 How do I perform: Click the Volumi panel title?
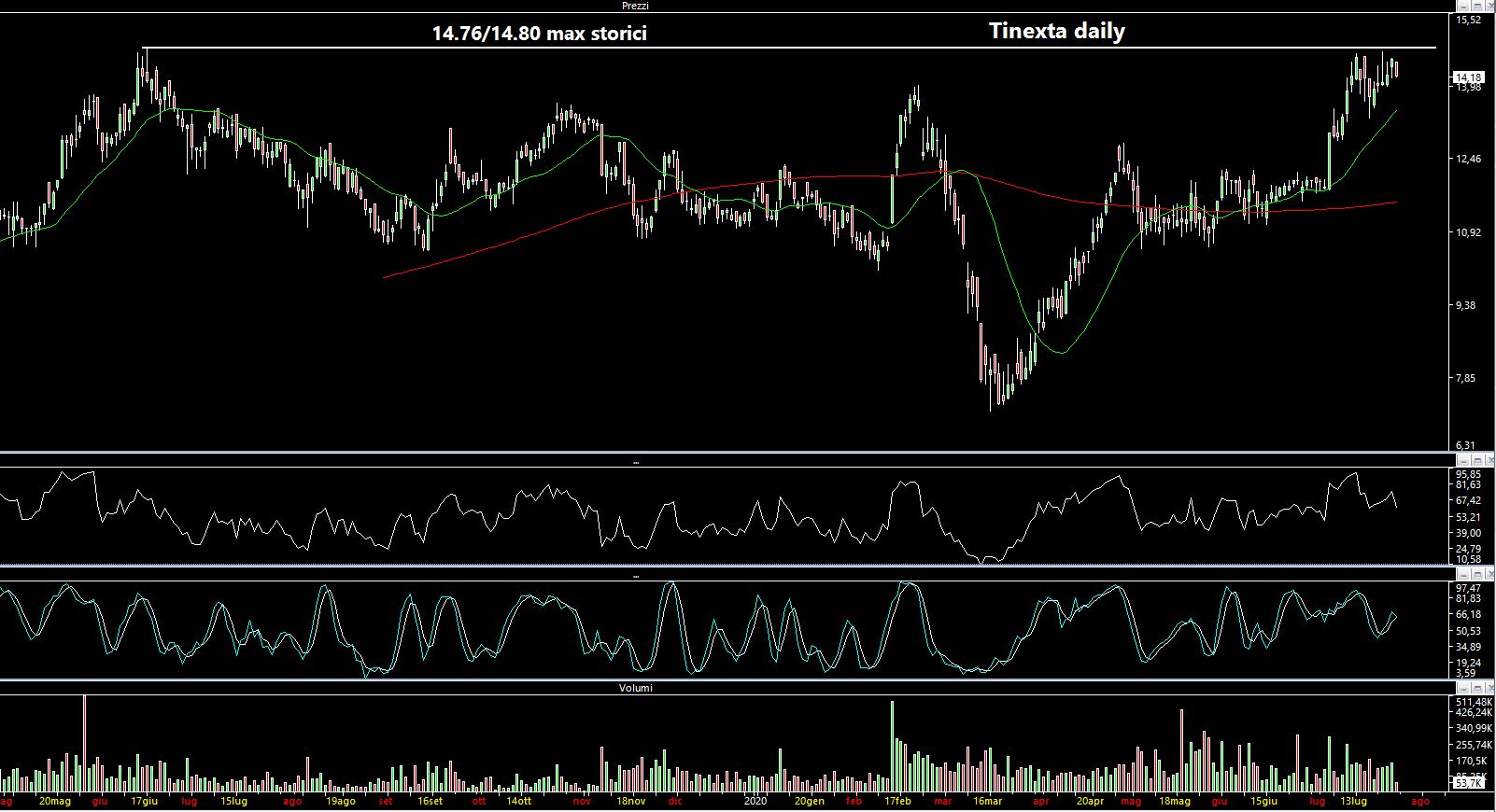pyautogui.click(x=635, y=688)
